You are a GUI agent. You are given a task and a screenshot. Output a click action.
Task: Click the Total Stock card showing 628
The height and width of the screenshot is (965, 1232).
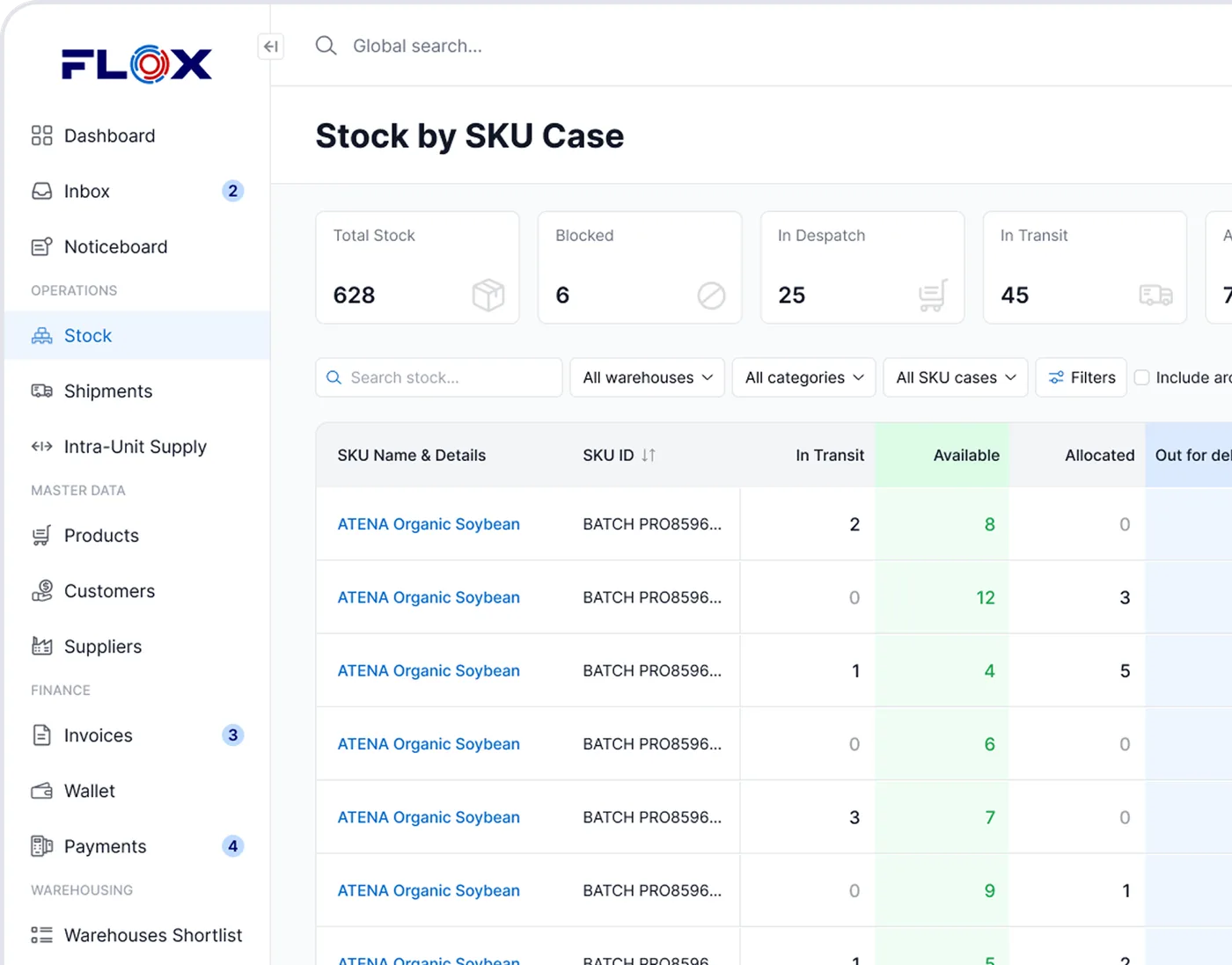tap(417, 267)
